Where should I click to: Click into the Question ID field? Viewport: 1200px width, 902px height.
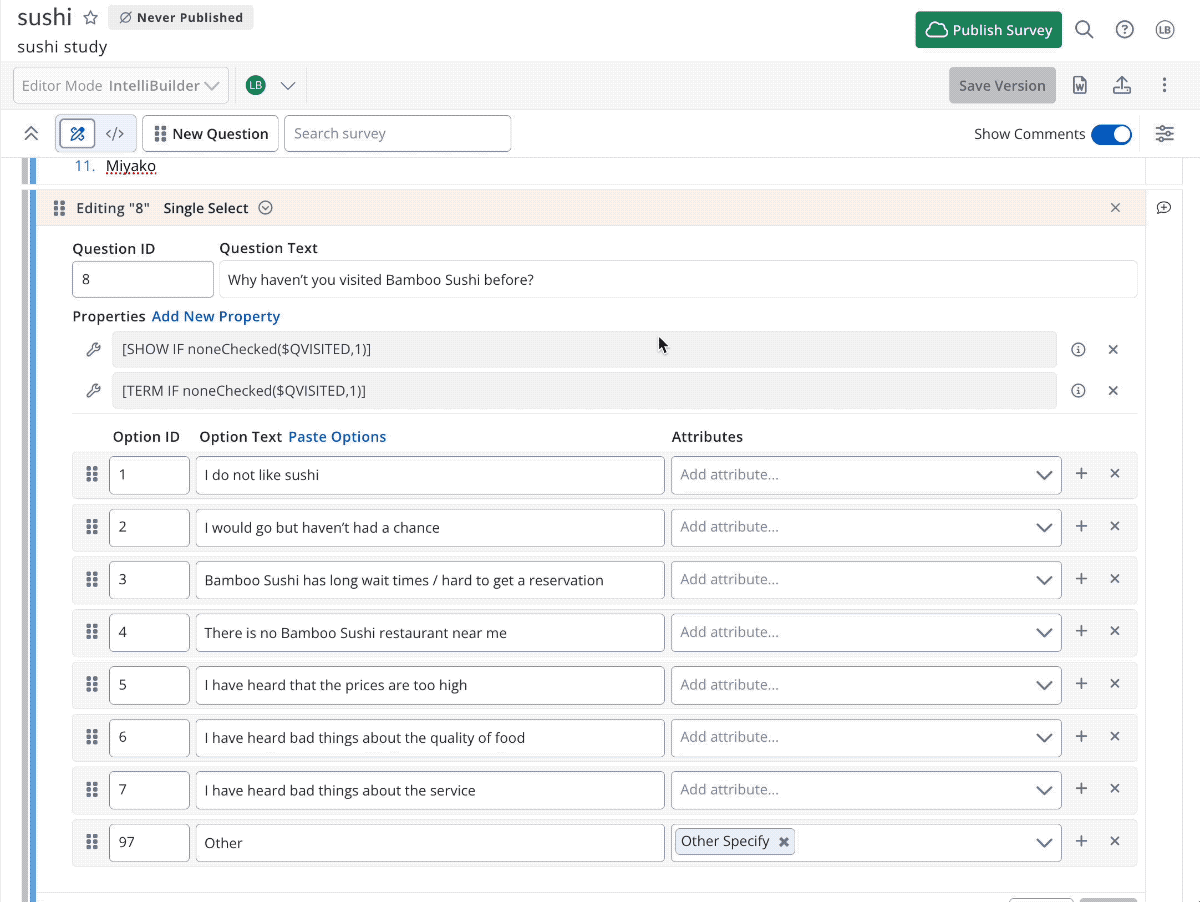(143, 280)
